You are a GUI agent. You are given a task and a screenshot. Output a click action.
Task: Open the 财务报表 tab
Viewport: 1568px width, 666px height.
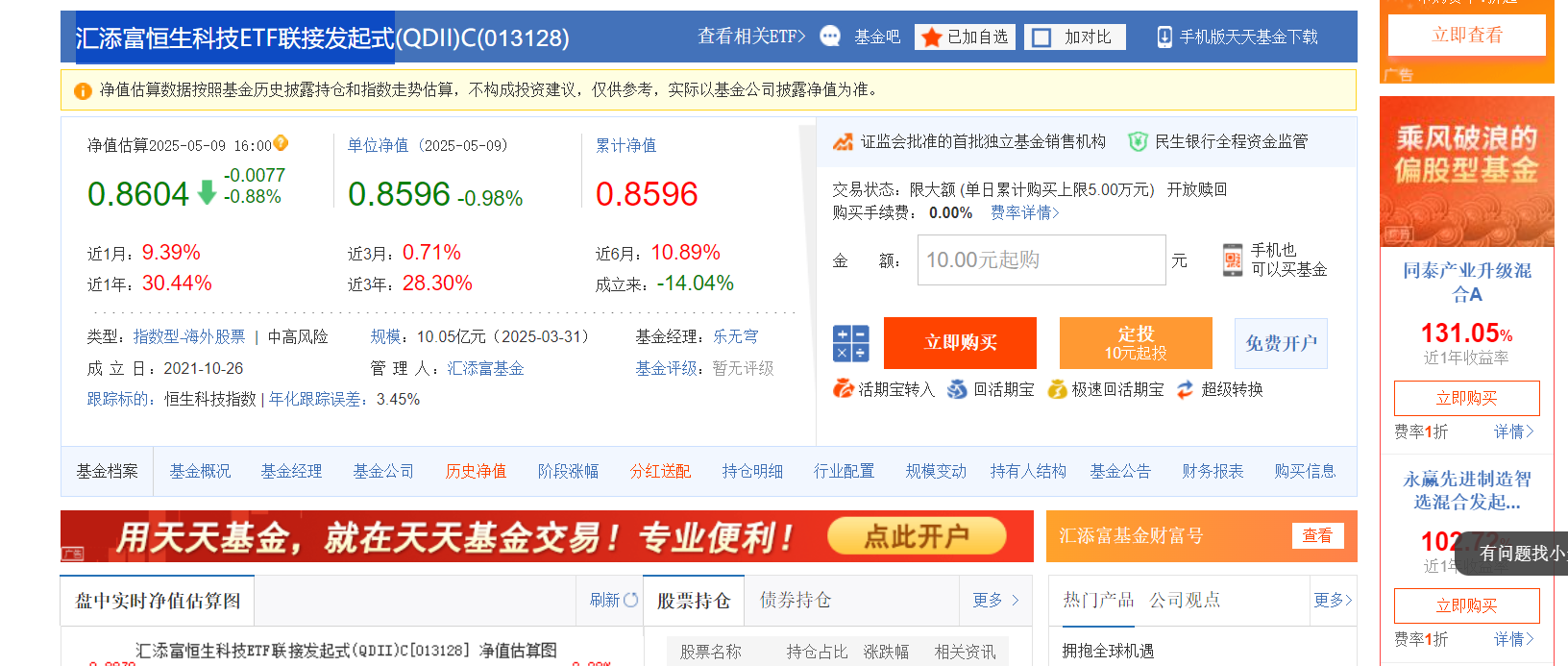1213,471
